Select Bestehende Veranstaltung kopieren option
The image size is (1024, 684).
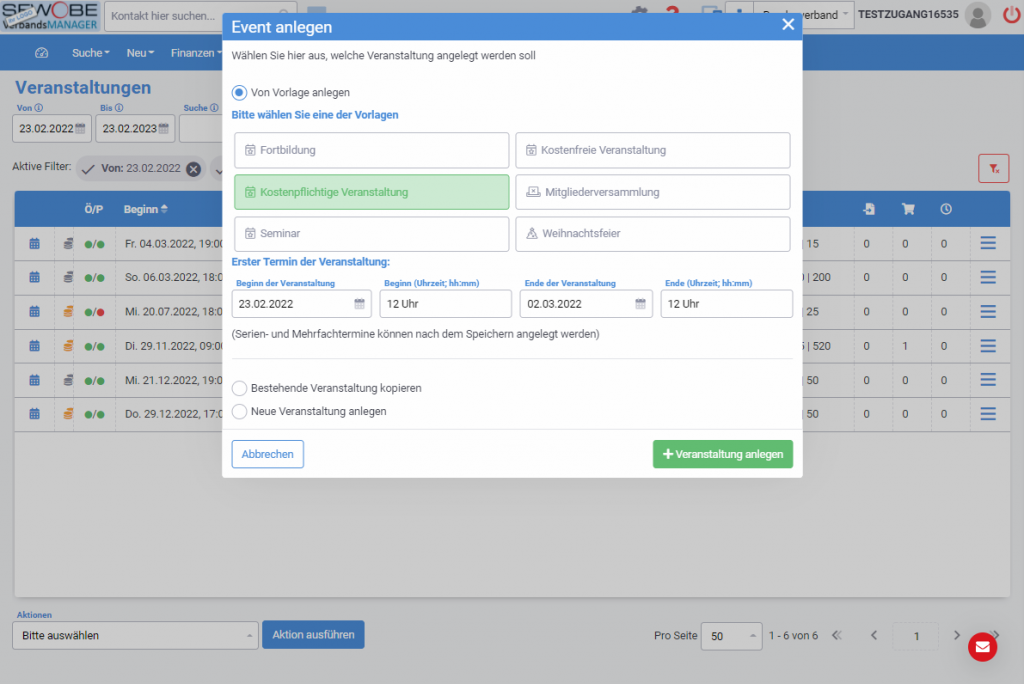239,388
